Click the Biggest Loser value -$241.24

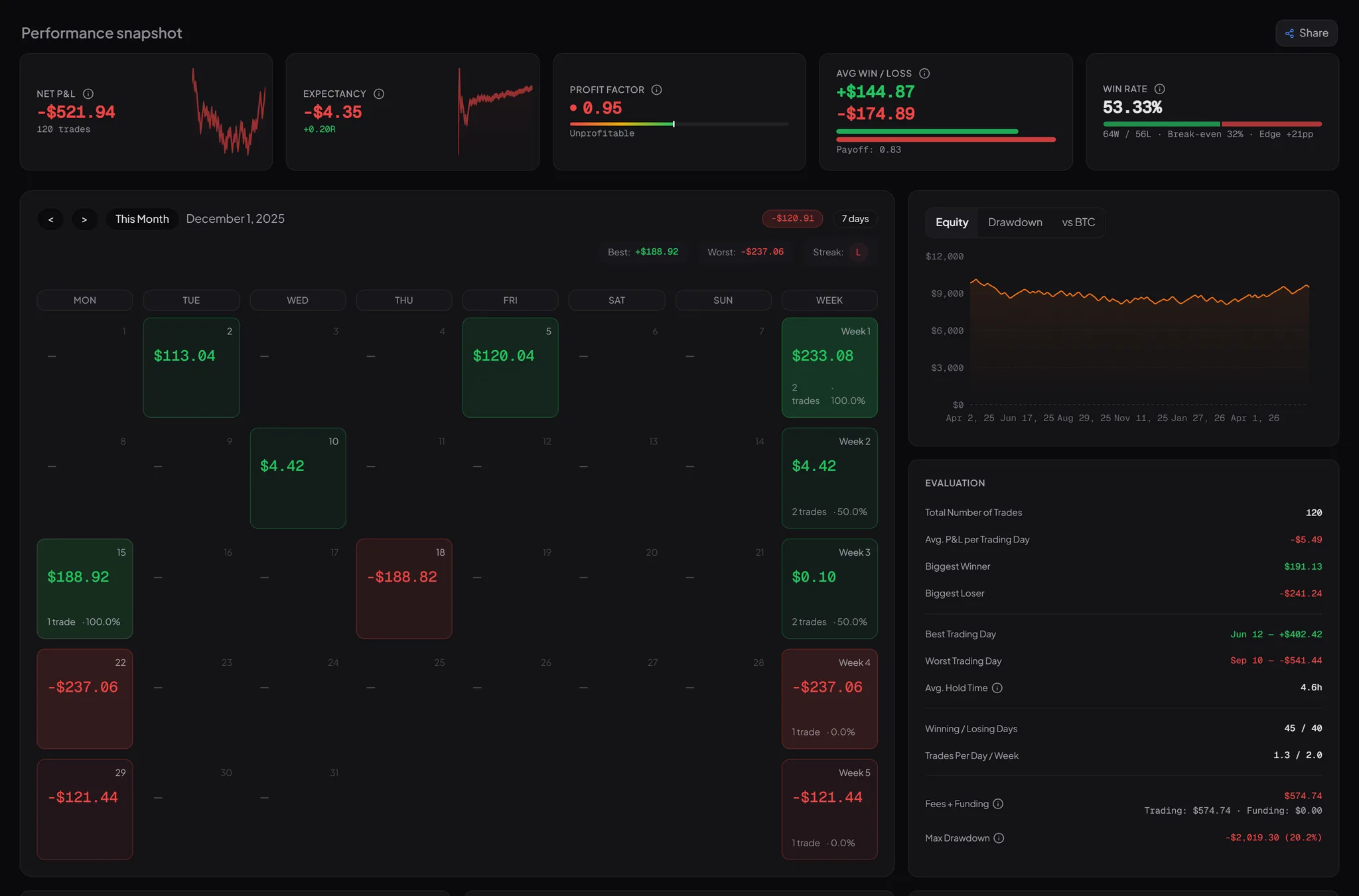1301,594
